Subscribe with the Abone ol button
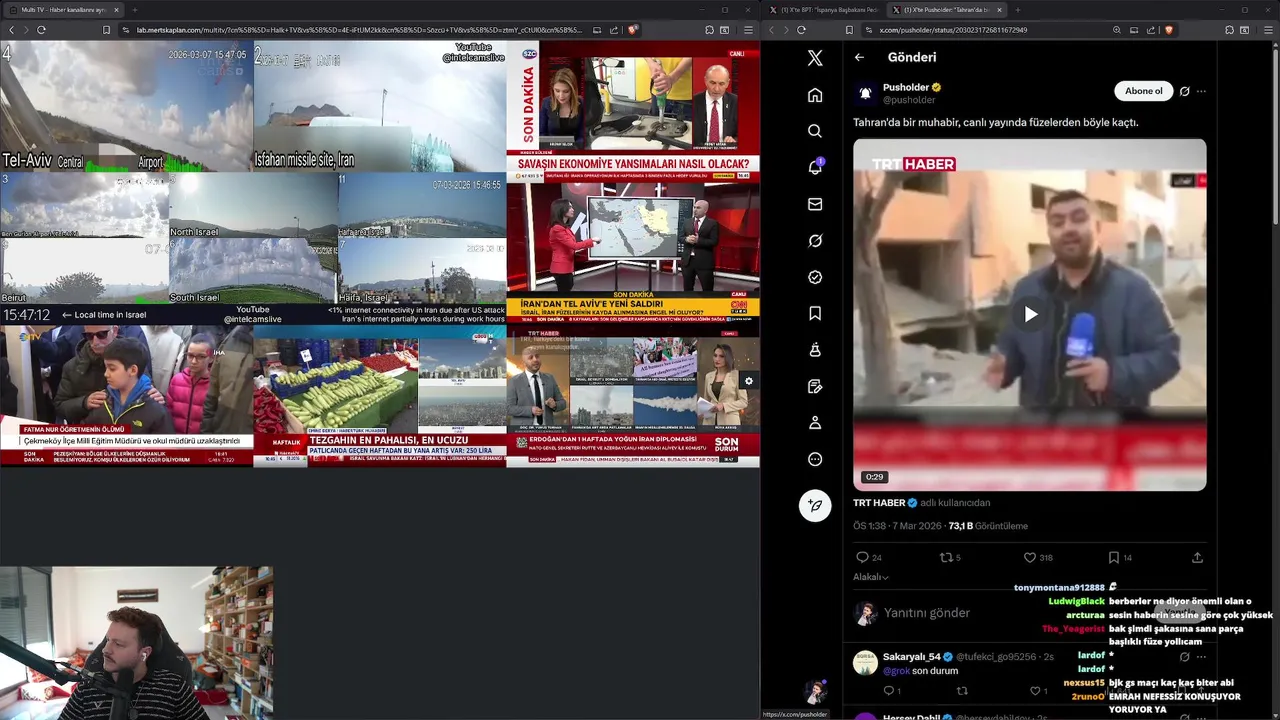The width and height of the screenshot is (1280, 720). (x=1143, y=91)
